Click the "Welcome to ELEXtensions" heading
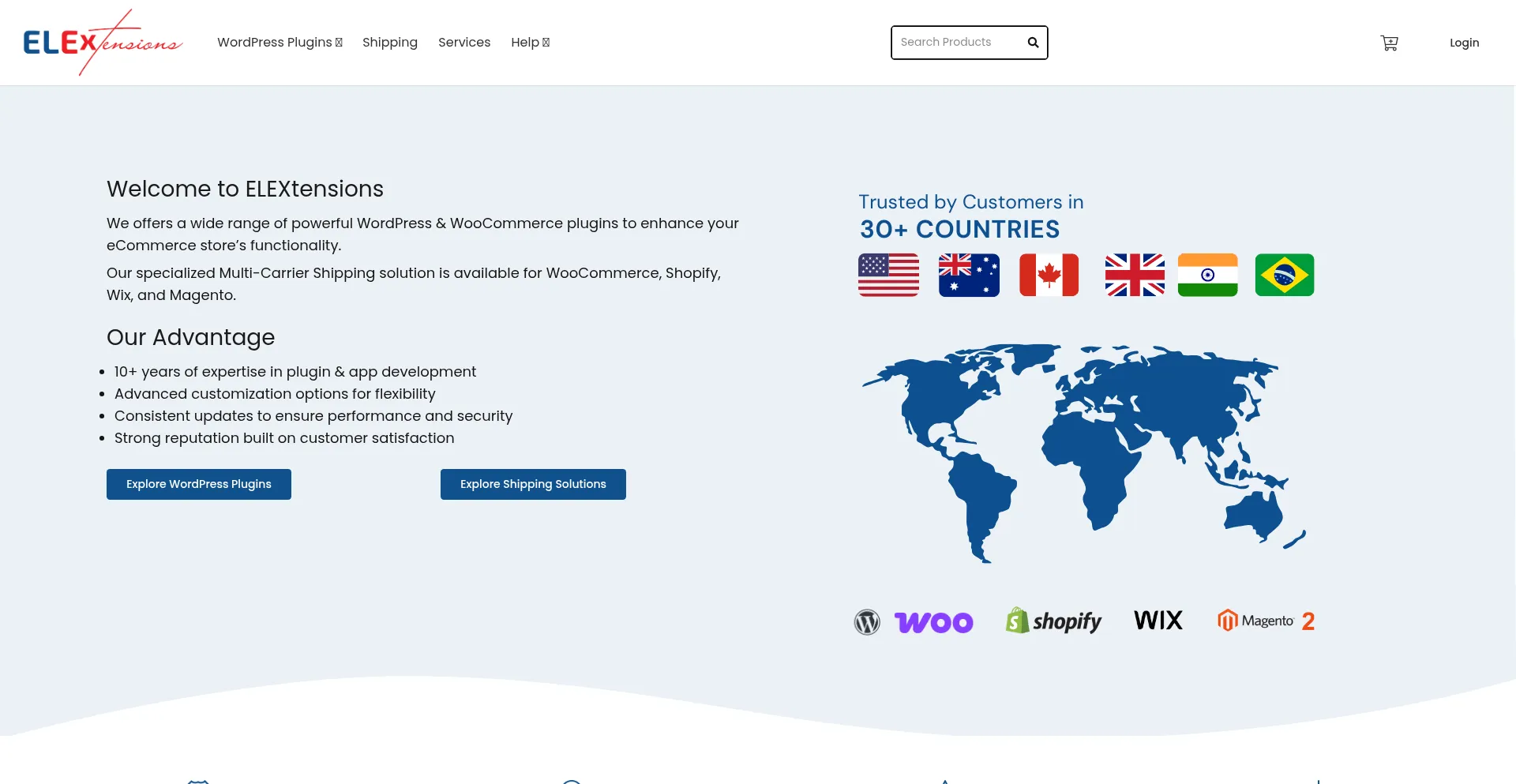This screenshot has width=1516, height=784. tap(245, 189)
